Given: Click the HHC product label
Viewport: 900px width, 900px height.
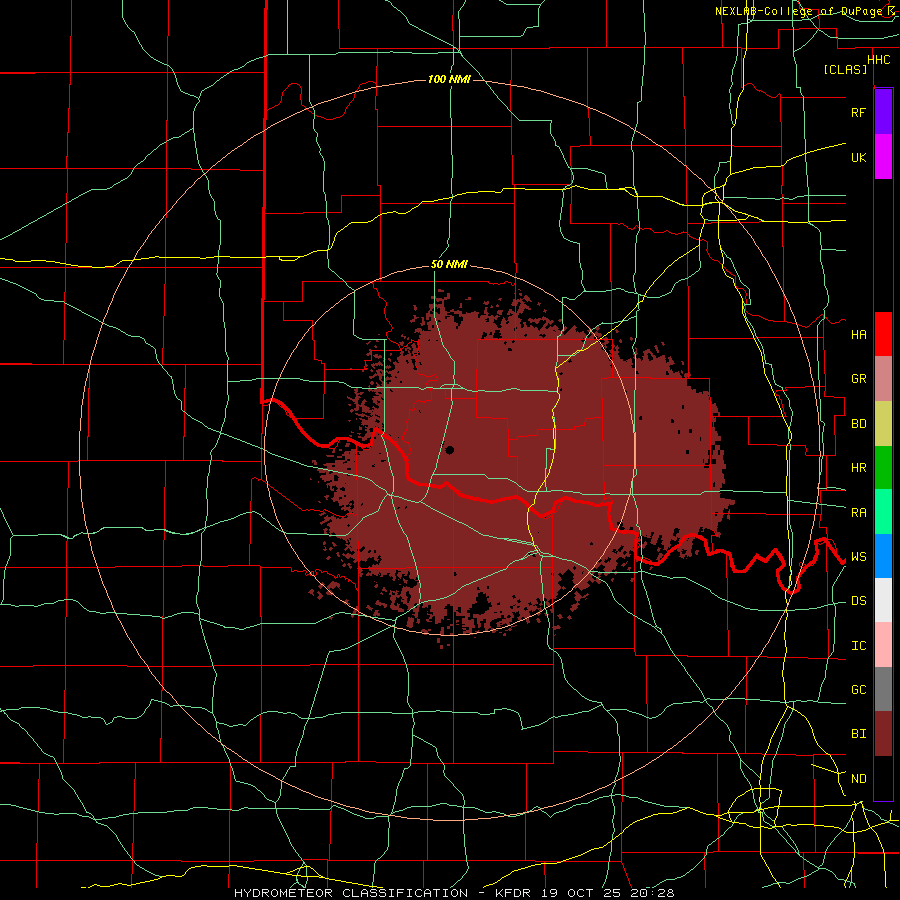Looking at the screenshot, I should (x=878, y=60).
